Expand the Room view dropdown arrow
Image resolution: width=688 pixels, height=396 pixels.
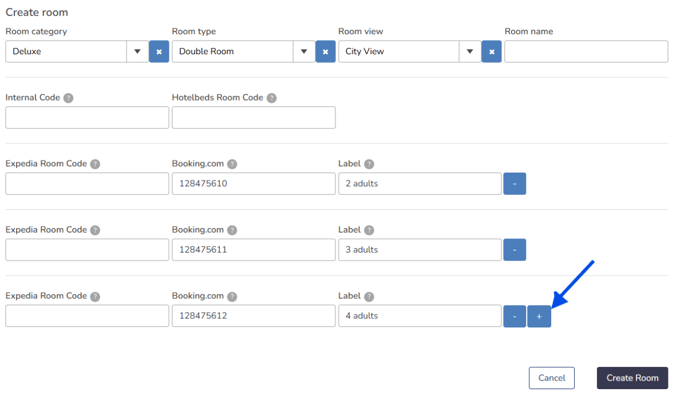[x=470, y=51]
